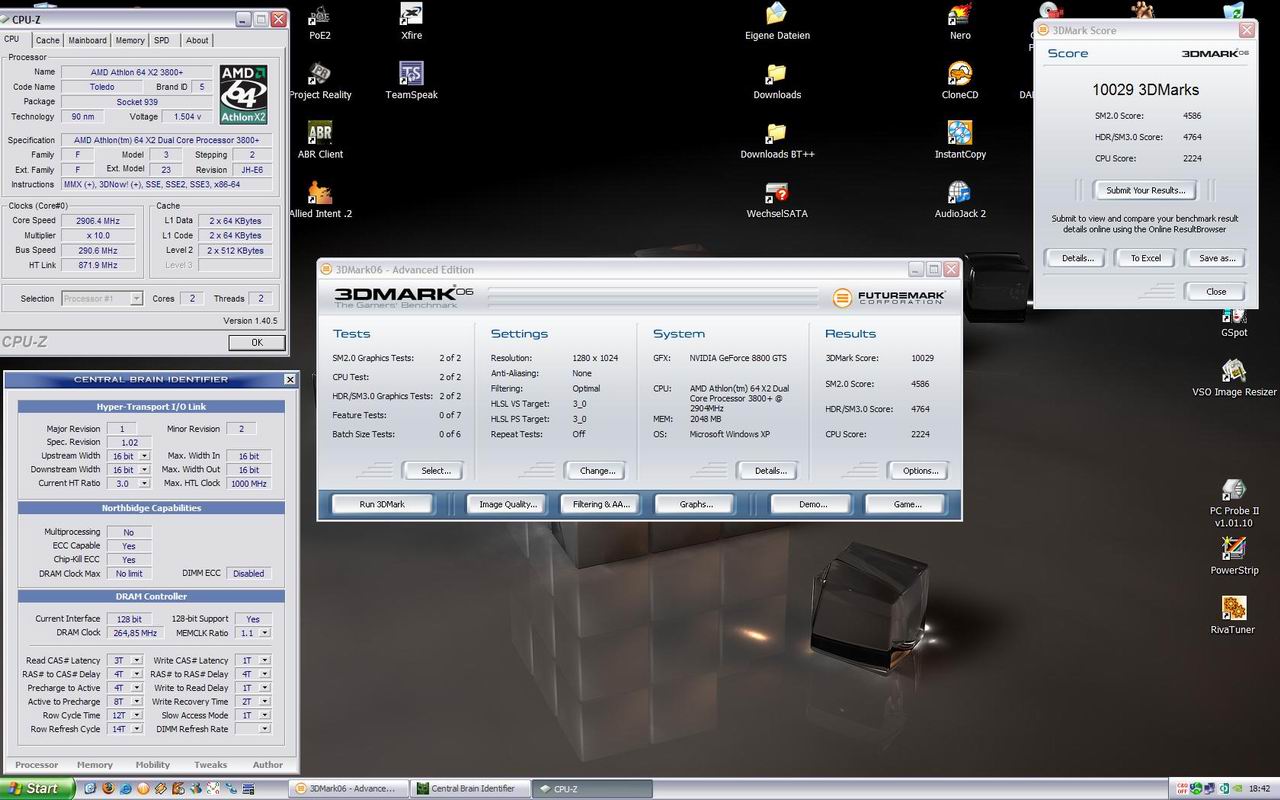Click the 3DMark06 taskbar button
Screen dimensions: 1280x800
tap(349, 788)
